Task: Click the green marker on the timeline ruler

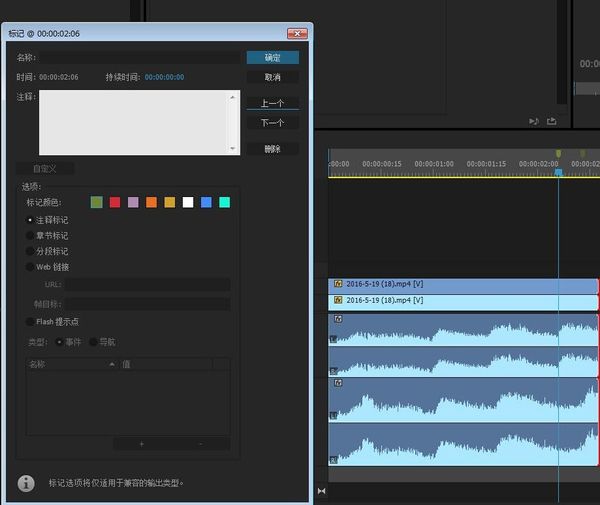Action: click(x=558, y=154)
